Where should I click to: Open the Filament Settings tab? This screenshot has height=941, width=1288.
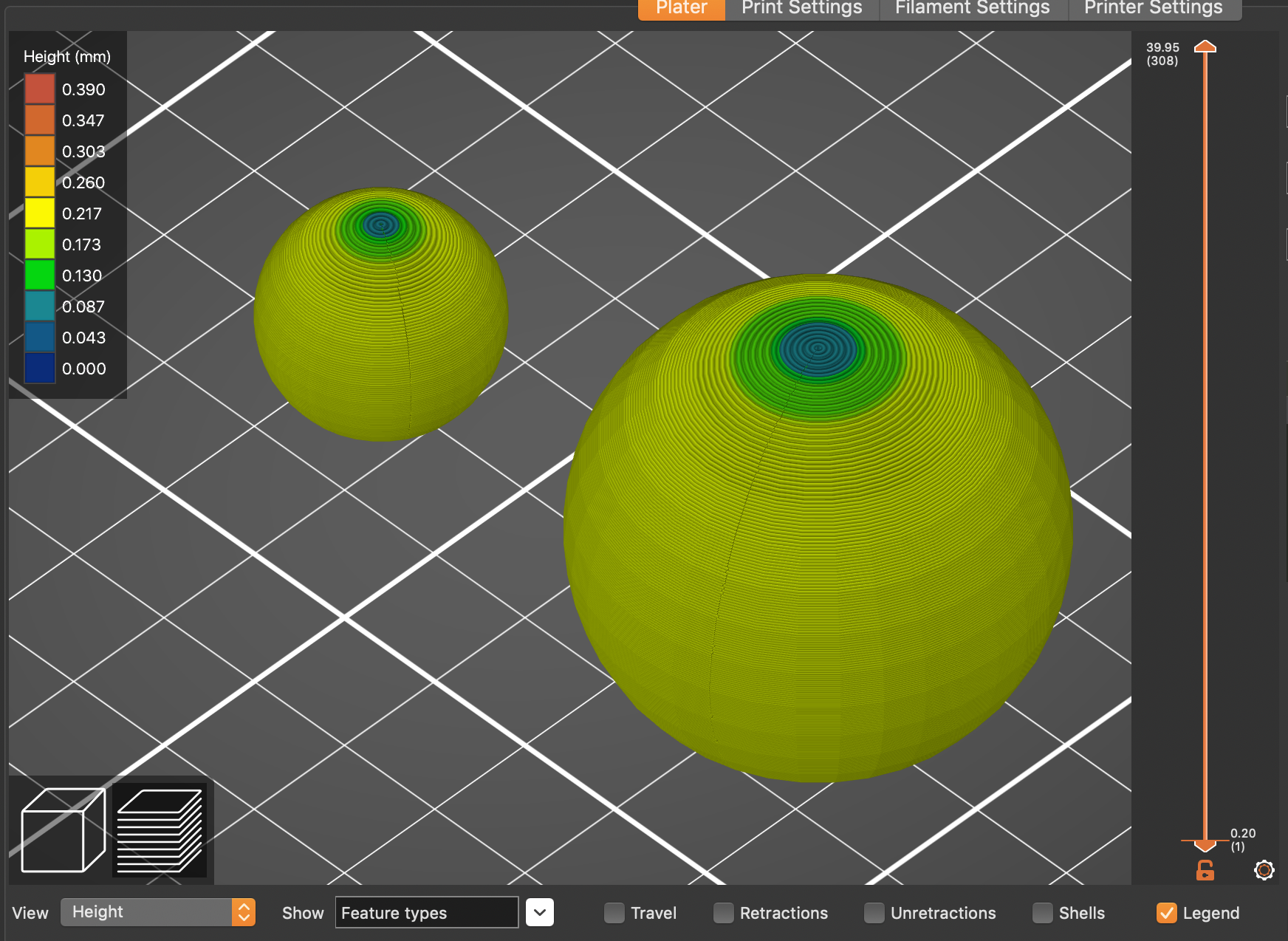coord(972,9)
